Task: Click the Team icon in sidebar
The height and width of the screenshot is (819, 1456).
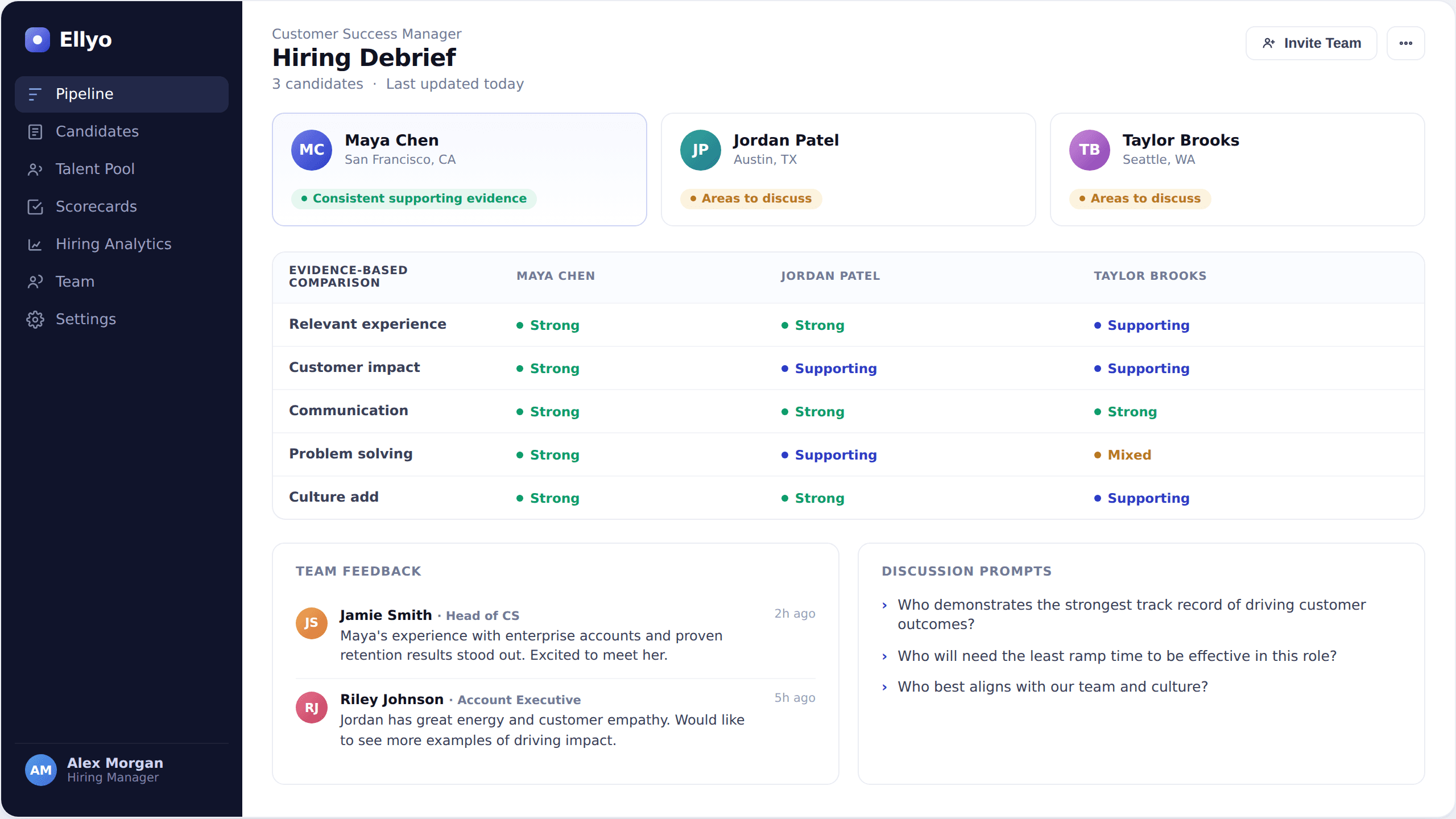Action: point(35,282)
